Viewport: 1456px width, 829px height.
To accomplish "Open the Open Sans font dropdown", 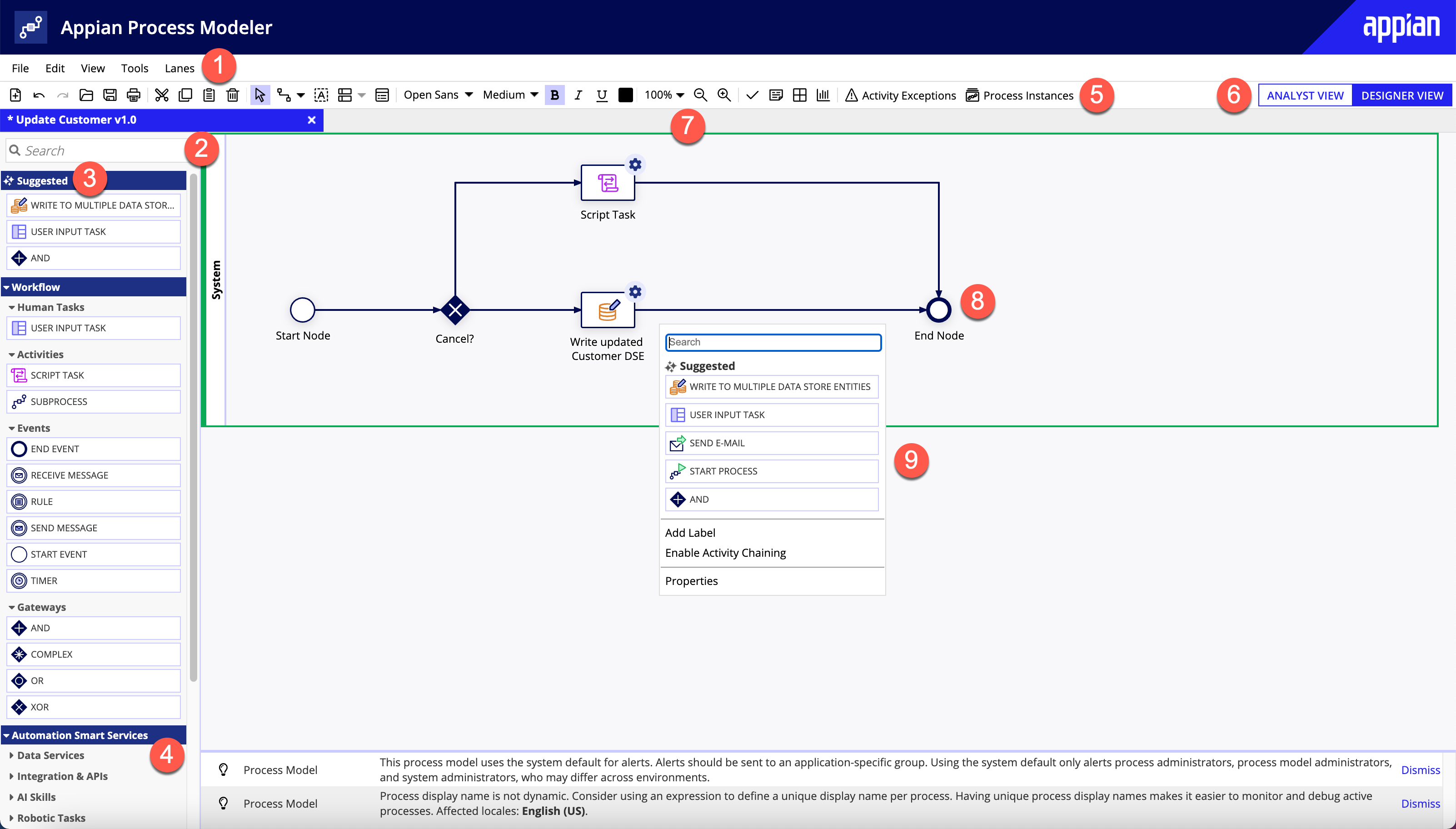I will [438, 95].
